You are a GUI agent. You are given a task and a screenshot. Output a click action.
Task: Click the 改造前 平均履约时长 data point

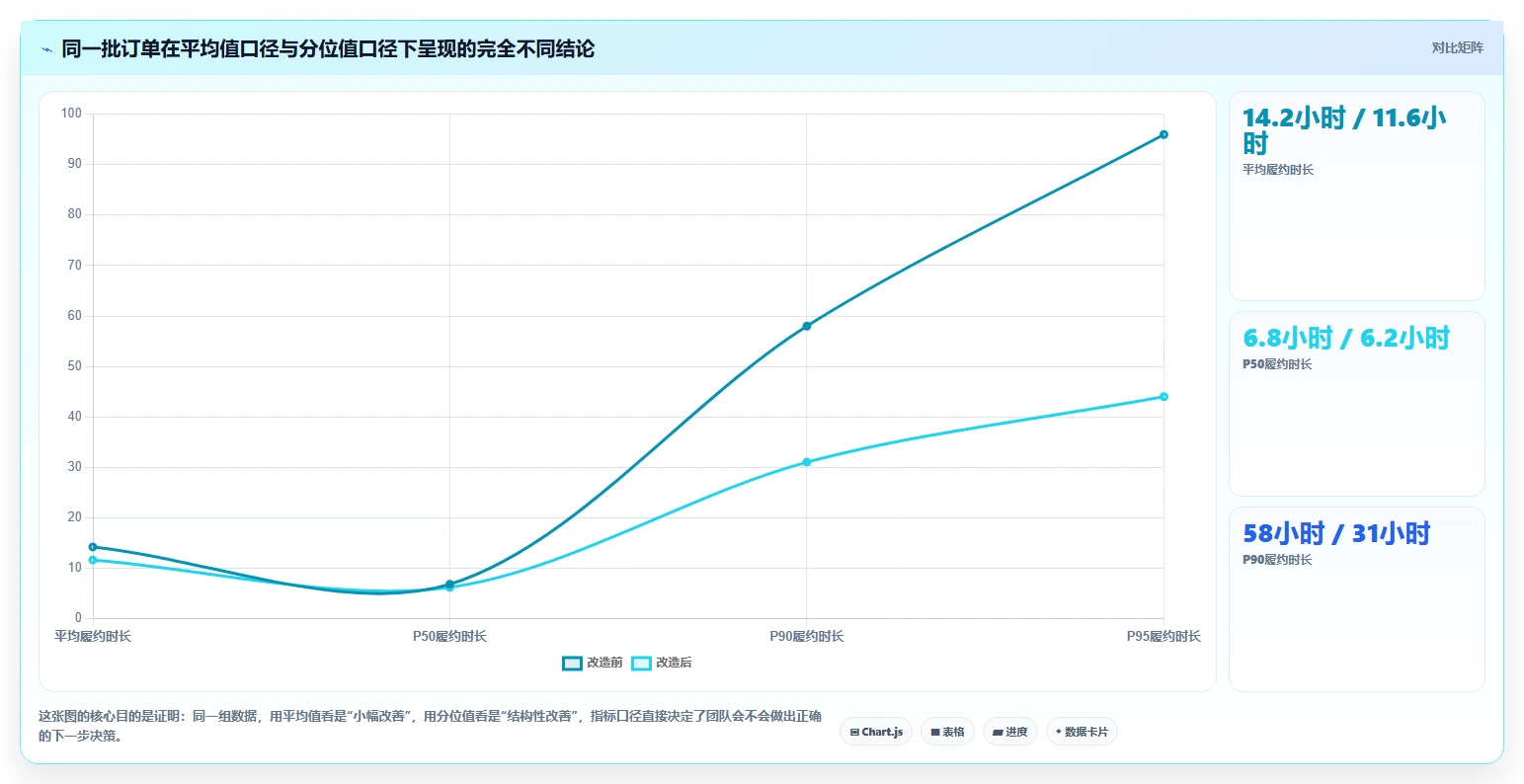tap(93, 547)
